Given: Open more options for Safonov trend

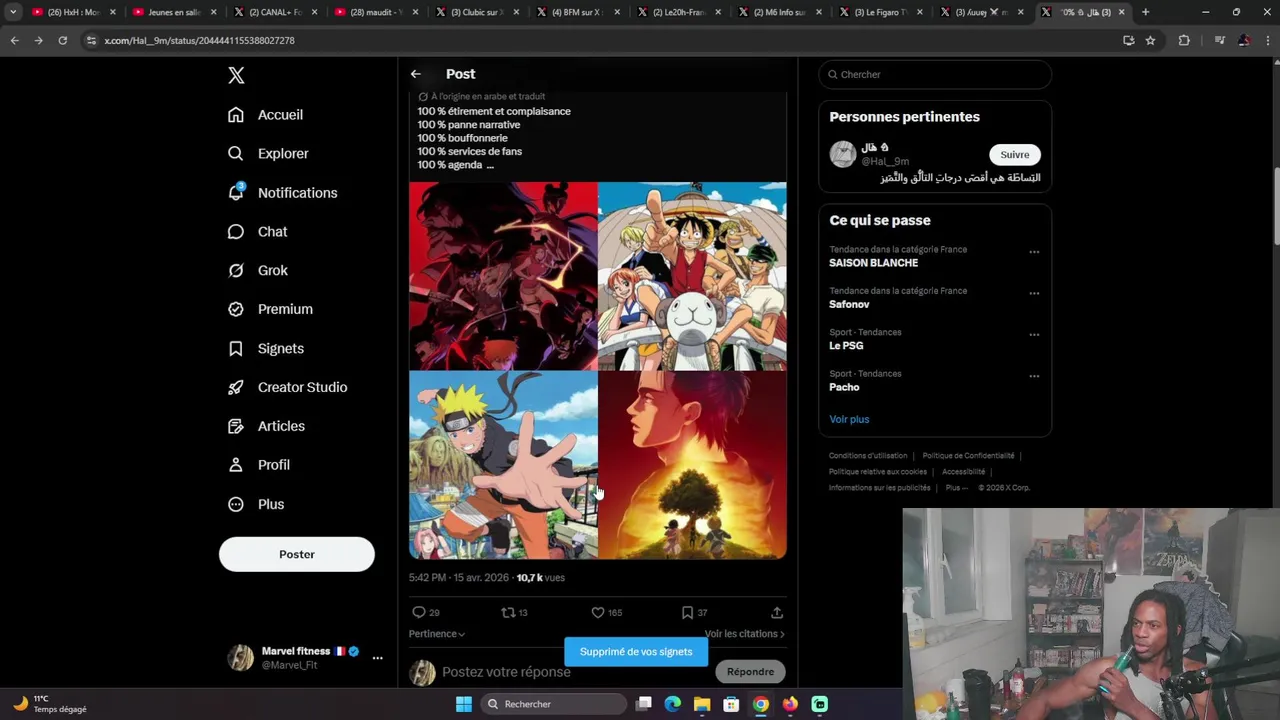Looking at the screenshot, I should tap(1034, 293).
